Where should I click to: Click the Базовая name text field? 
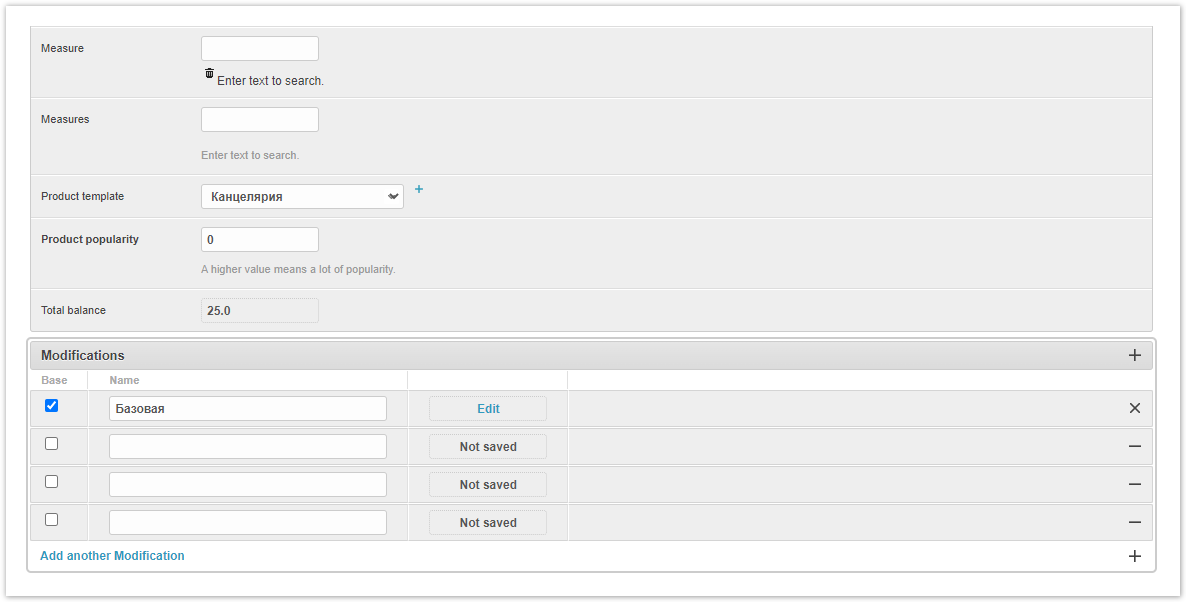248,409
